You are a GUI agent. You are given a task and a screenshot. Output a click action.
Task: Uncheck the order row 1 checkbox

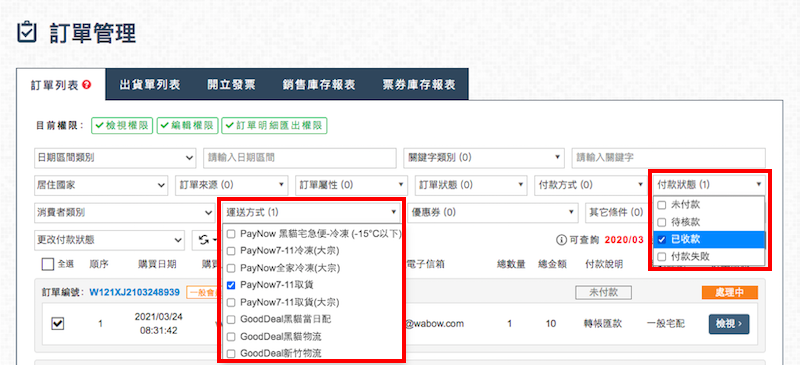pos(58,323)
